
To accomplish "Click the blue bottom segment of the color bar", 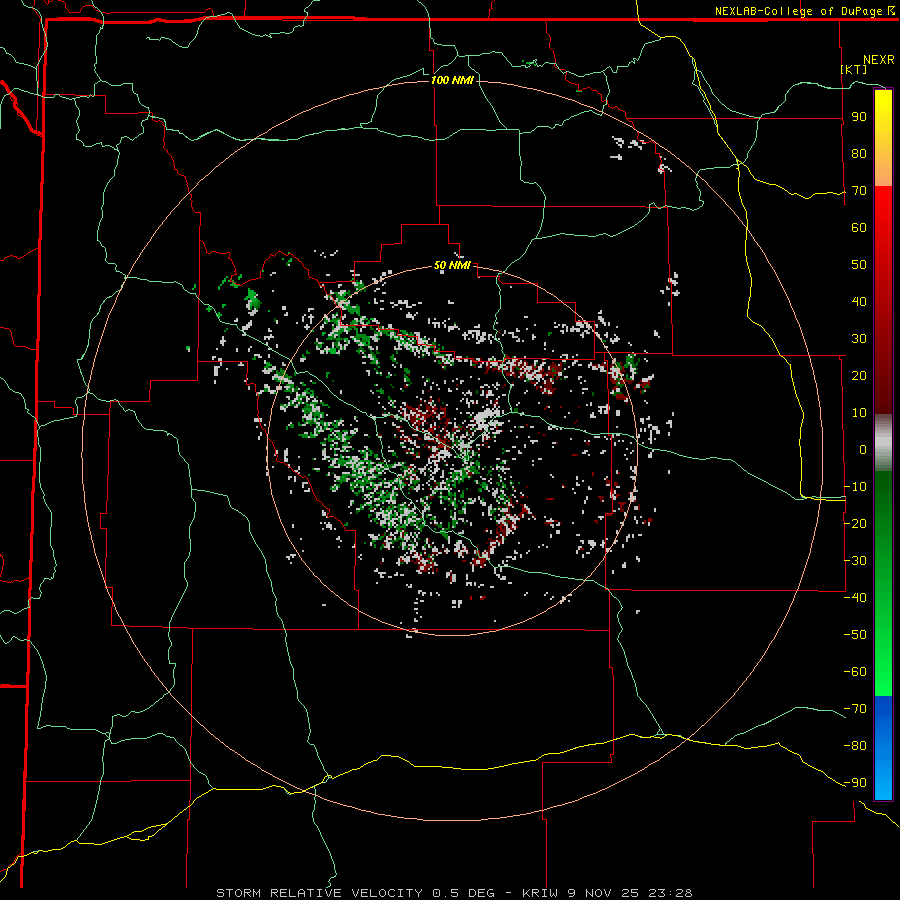I will coord(883,747).
